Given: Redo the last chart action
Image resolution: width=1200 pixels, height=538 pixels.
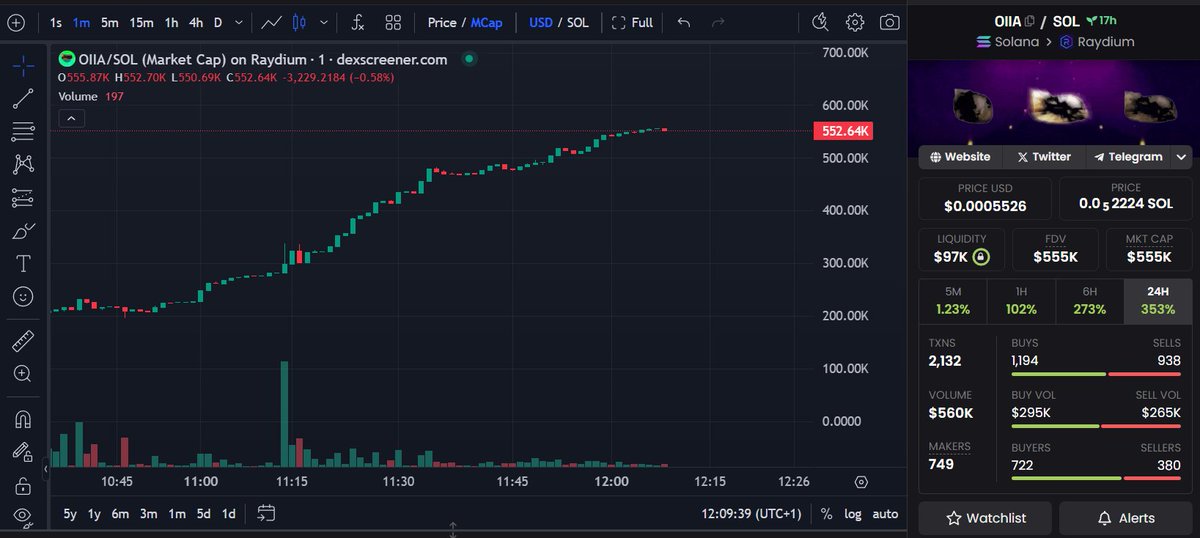Looking at the screenshot, I should (x=717, y=22).
